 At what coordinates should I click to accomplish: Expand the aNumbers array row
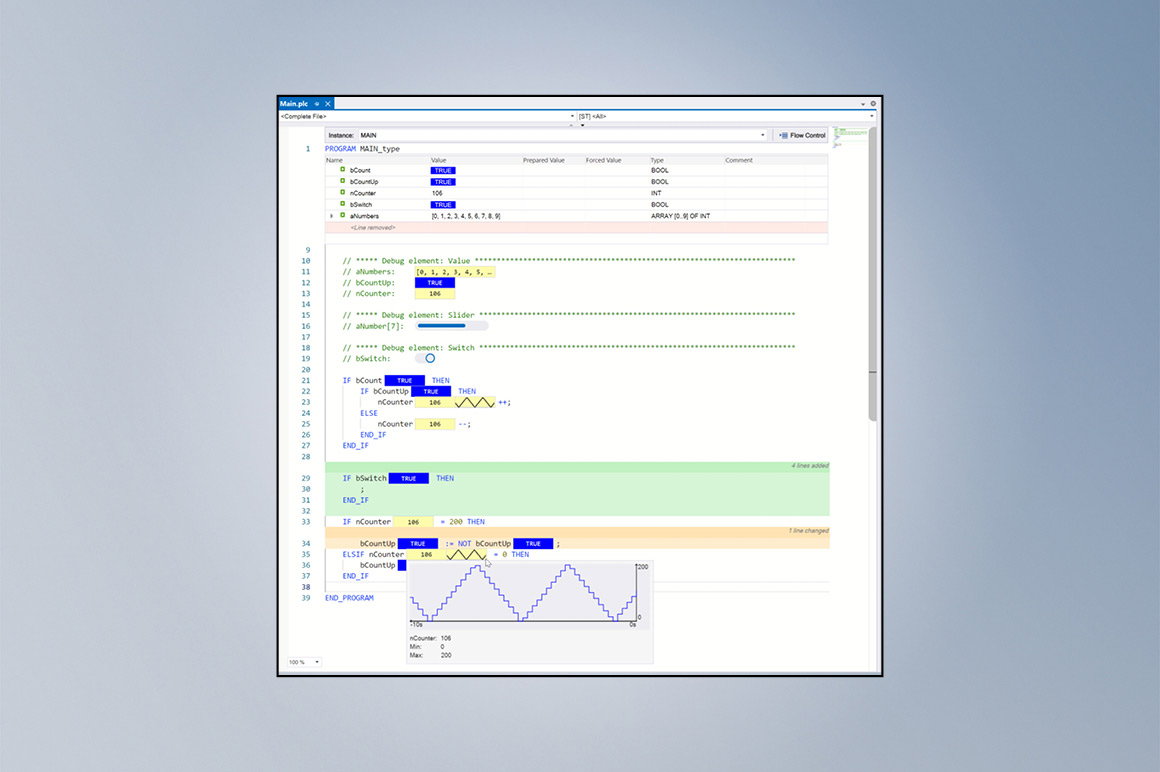pos(332,216)
